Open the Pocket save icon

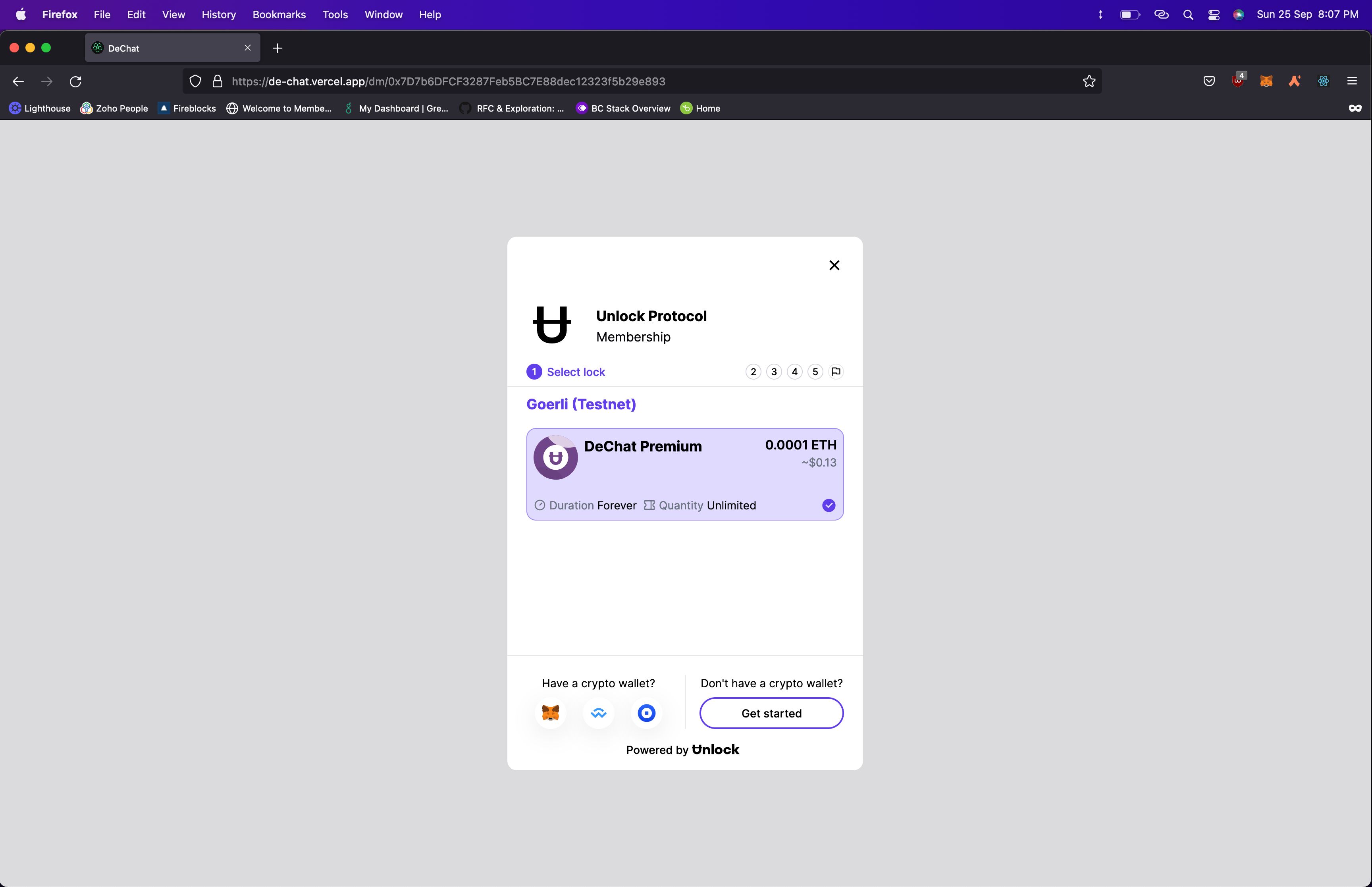point(1209,81)
